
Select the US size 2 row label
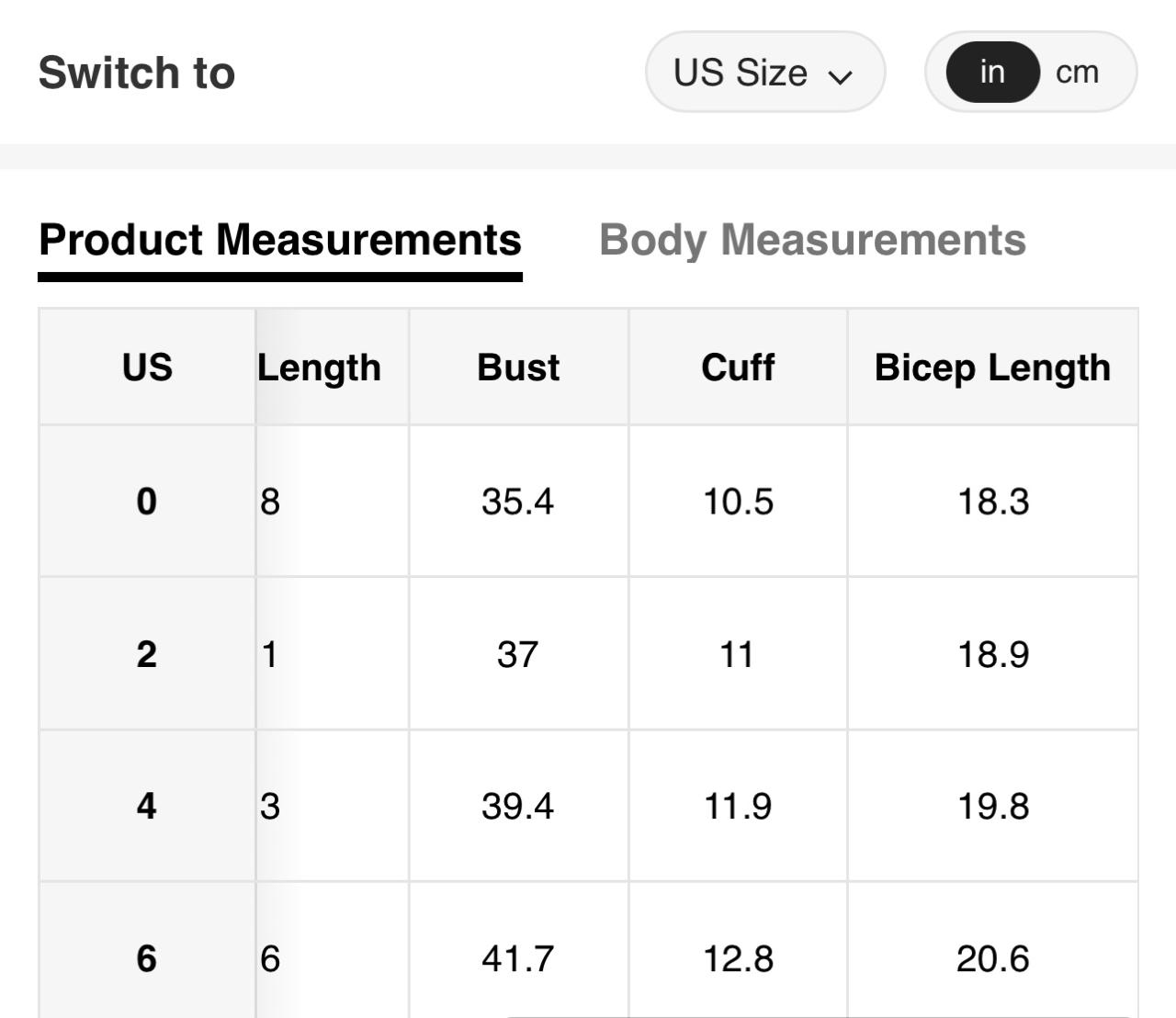(147, 654)
